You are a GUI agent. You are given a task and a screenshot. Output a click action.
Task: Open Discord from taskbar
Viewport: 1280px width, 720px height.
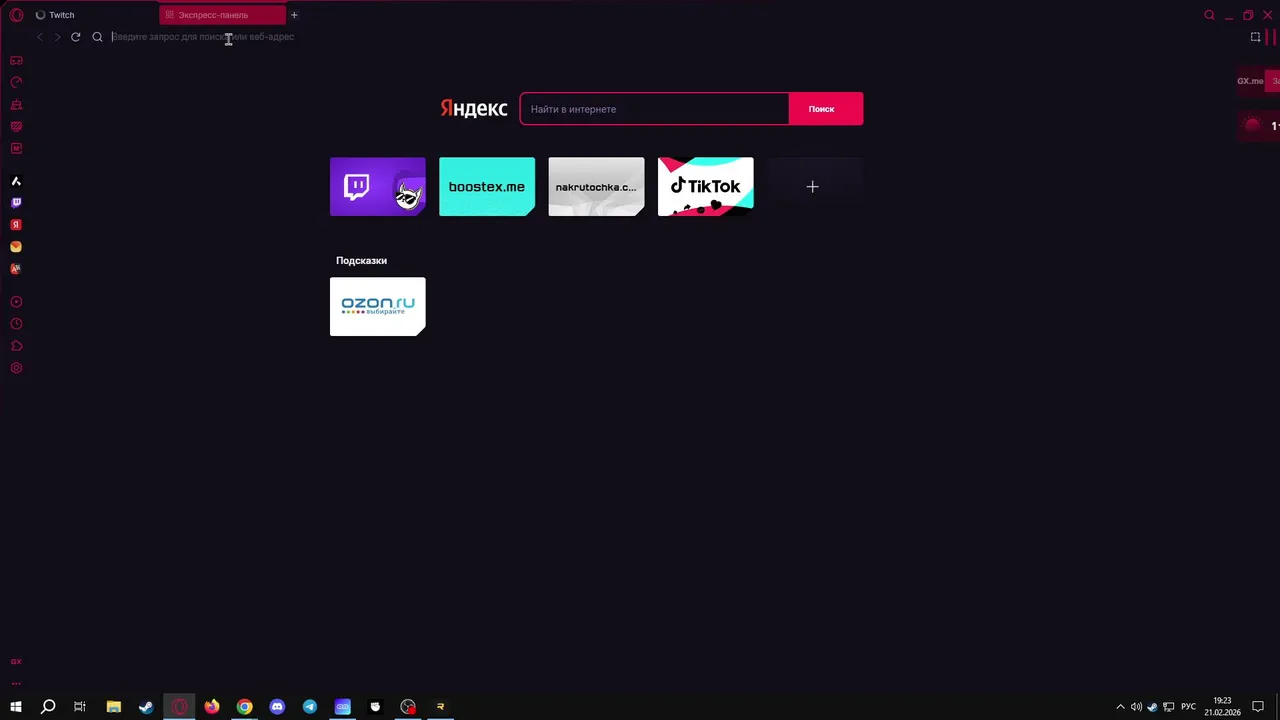pos(277,707)
